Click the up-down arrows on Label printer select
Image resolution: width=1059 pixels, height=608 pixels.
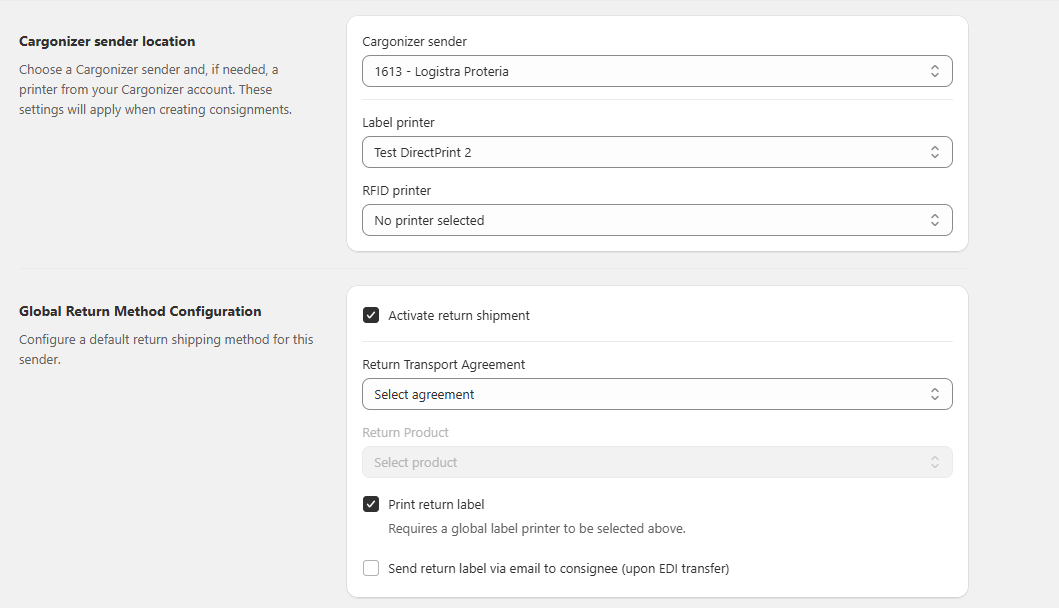pyautogui.click(x=934, y=152)
